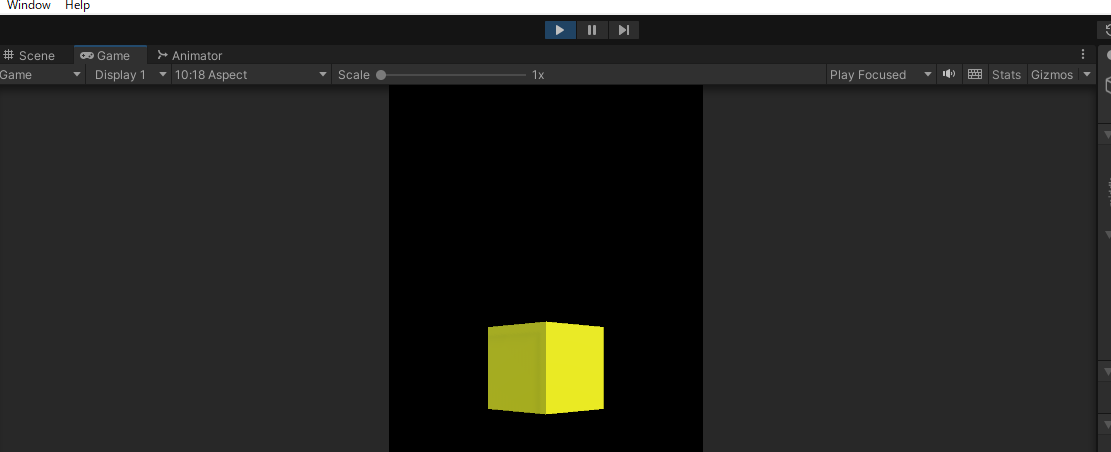Advance one frame with the Step button
Viewport: 1111px width, 452px height.
624,30
